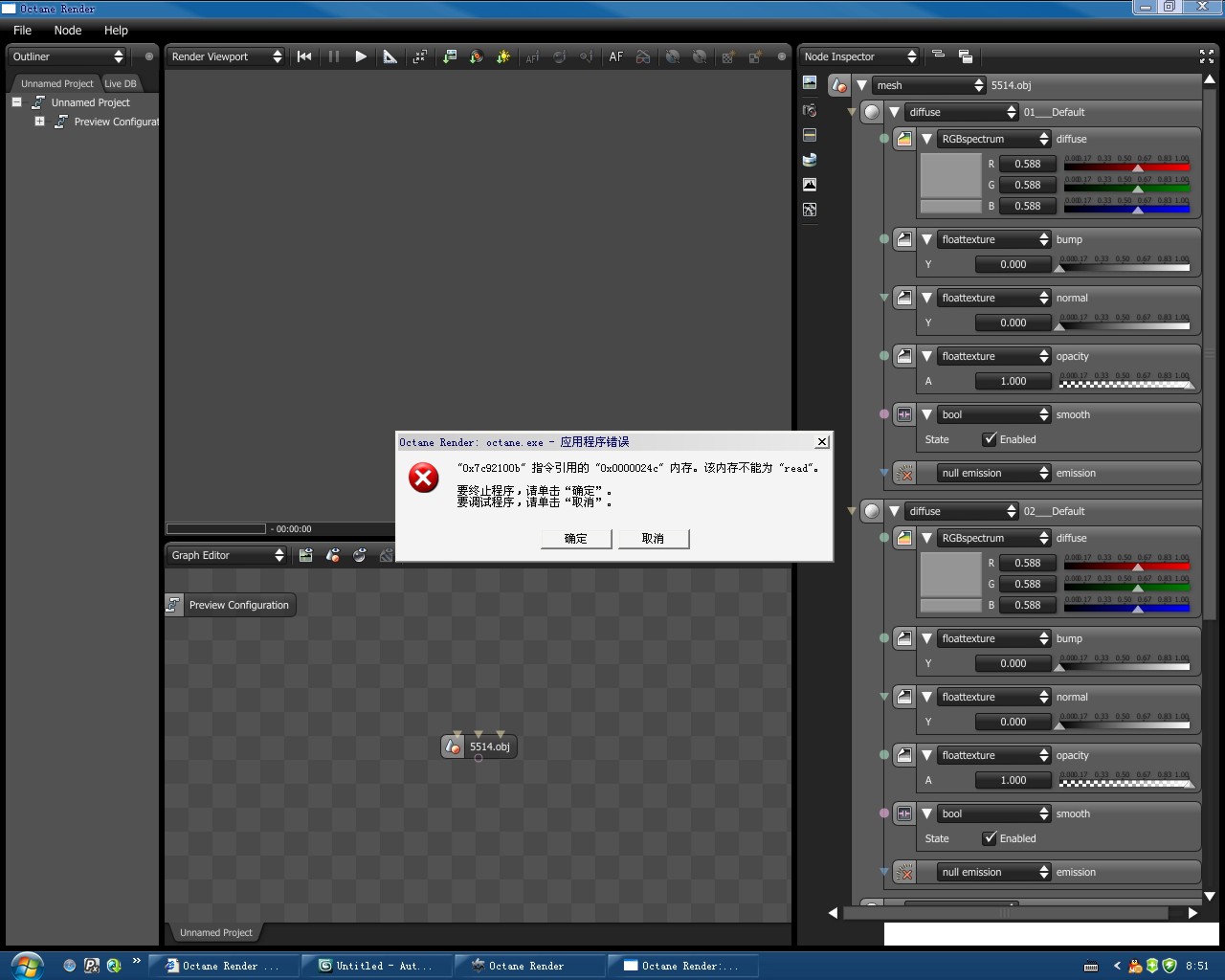The image size is (1225, 980).
Task: Click the opacity A value field under 02___Default
Action: [x=1013, y=780]
